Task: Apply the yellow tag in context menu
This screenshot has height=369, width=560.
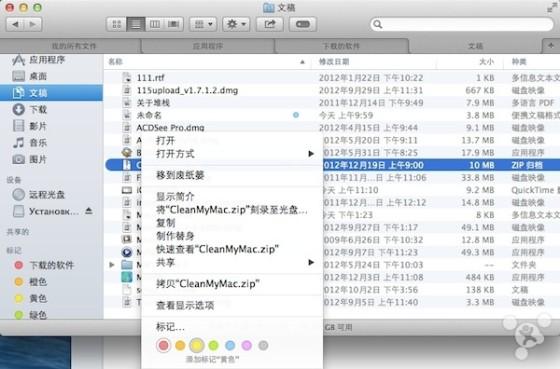Action: 197,345
